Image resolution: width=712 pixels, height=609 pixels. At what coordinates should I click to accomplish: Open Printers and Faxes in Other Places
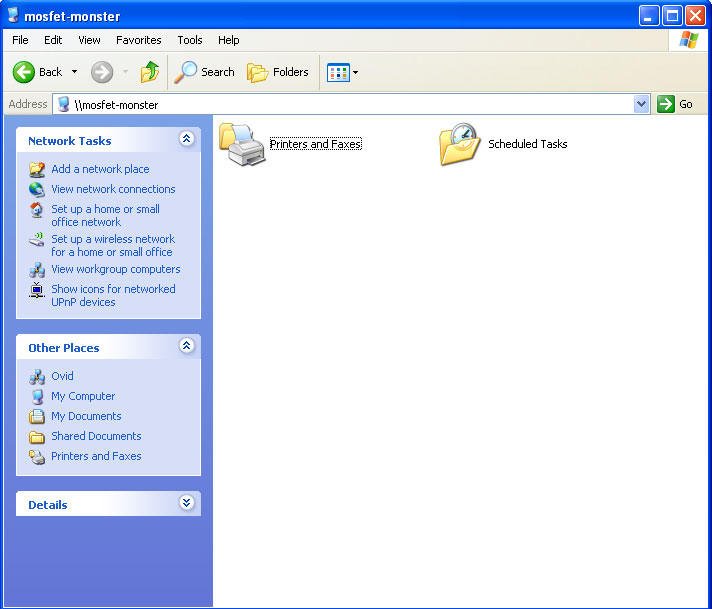click(96, 456)
